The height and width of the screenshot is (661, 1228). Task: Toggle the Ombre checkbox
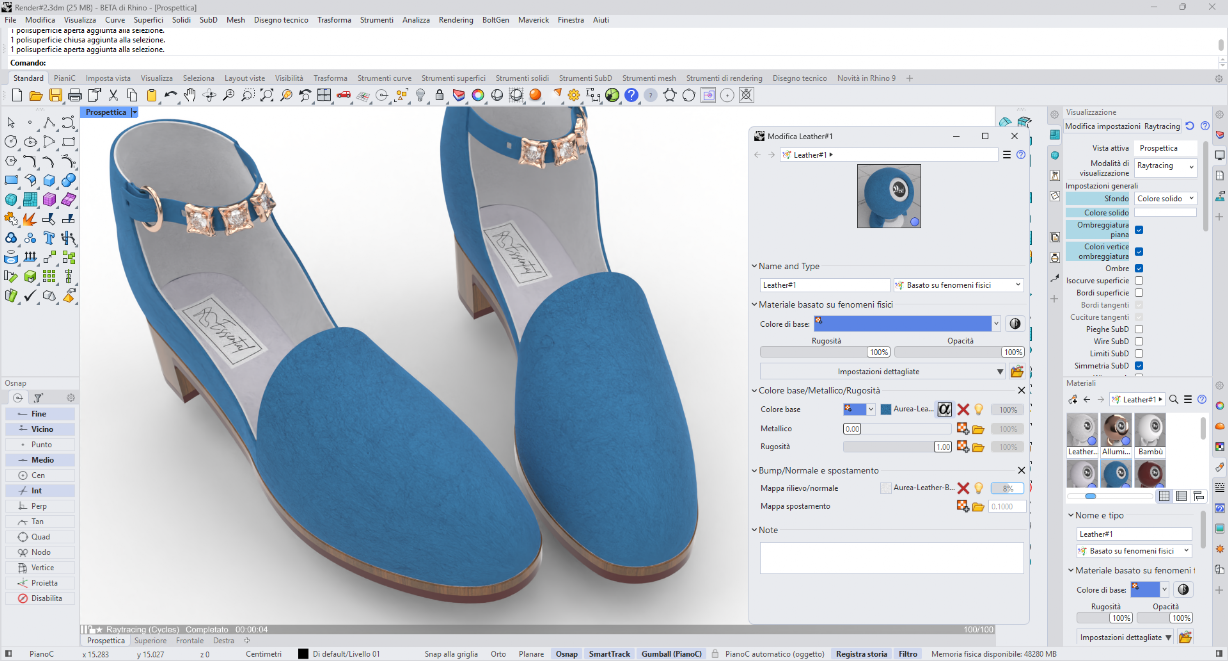(1139, 268)
